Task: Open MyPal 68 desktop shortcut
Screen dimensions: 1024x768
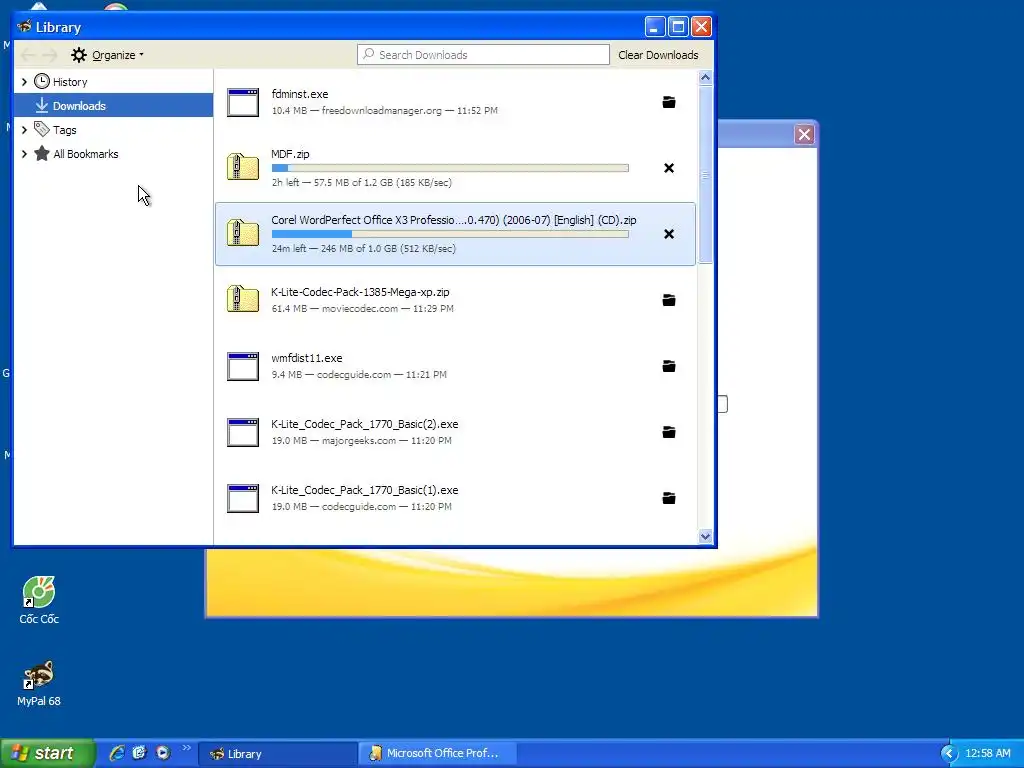Action: tap(39, 684)
